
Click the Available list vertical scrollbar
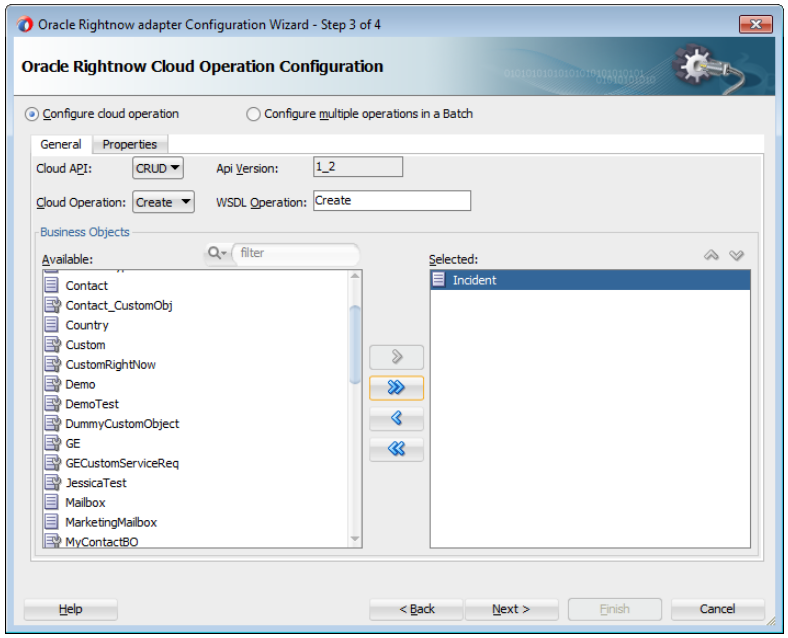(x=355, y=345)
